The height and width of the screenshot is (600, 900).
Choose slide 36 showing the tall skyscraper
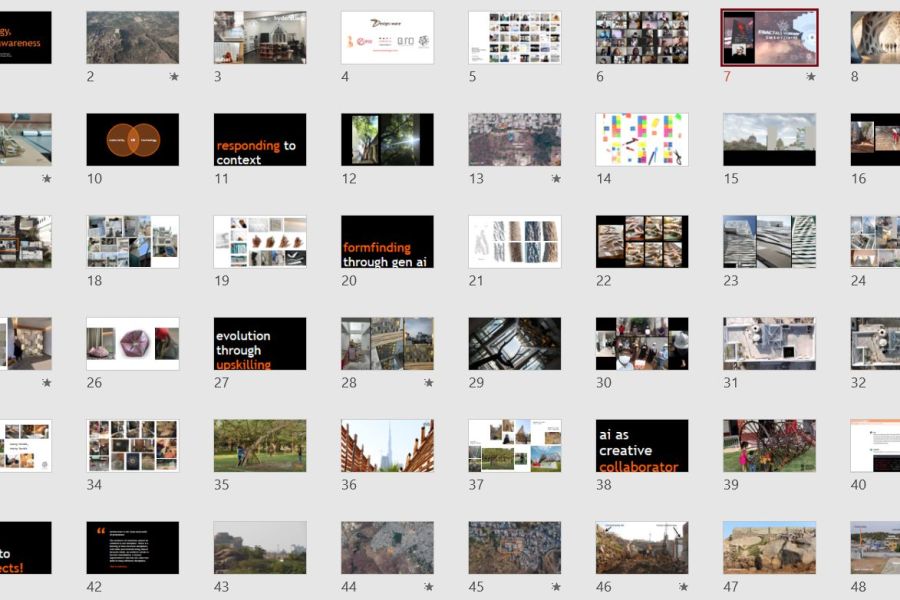[387, 445]
